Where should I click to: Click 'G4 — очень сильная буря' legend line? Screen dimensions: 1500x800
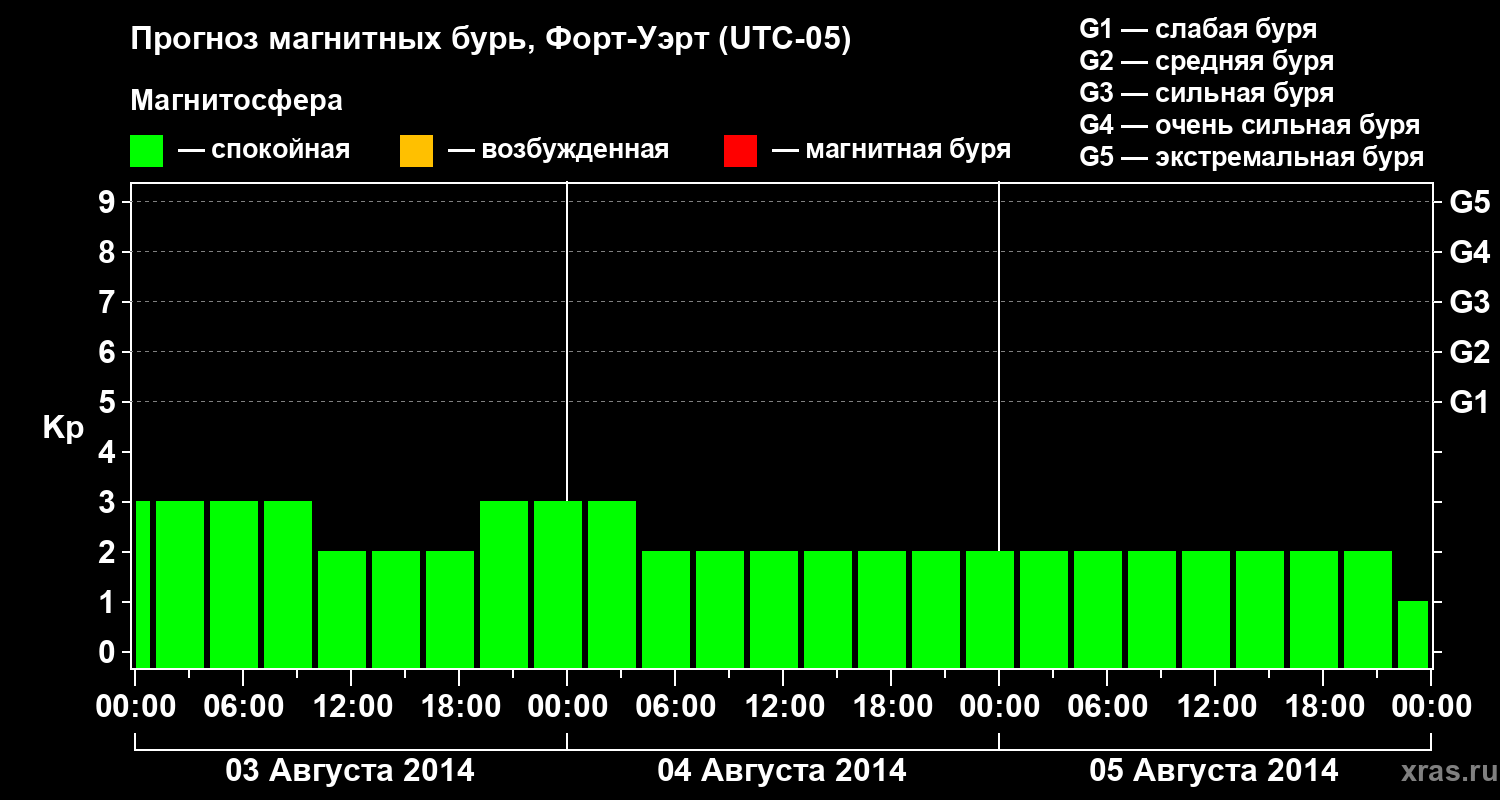click(x=1249, y=125)
